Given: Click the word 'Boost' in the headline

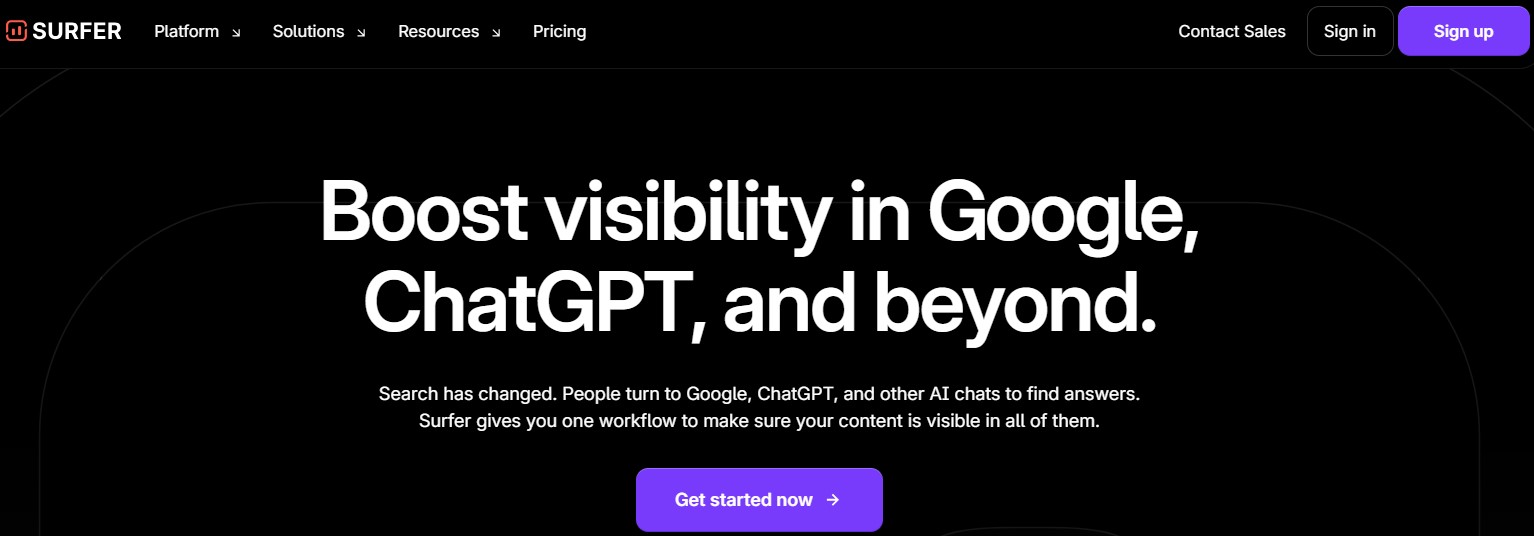Looking at the screenshot, I should [423, 212].
